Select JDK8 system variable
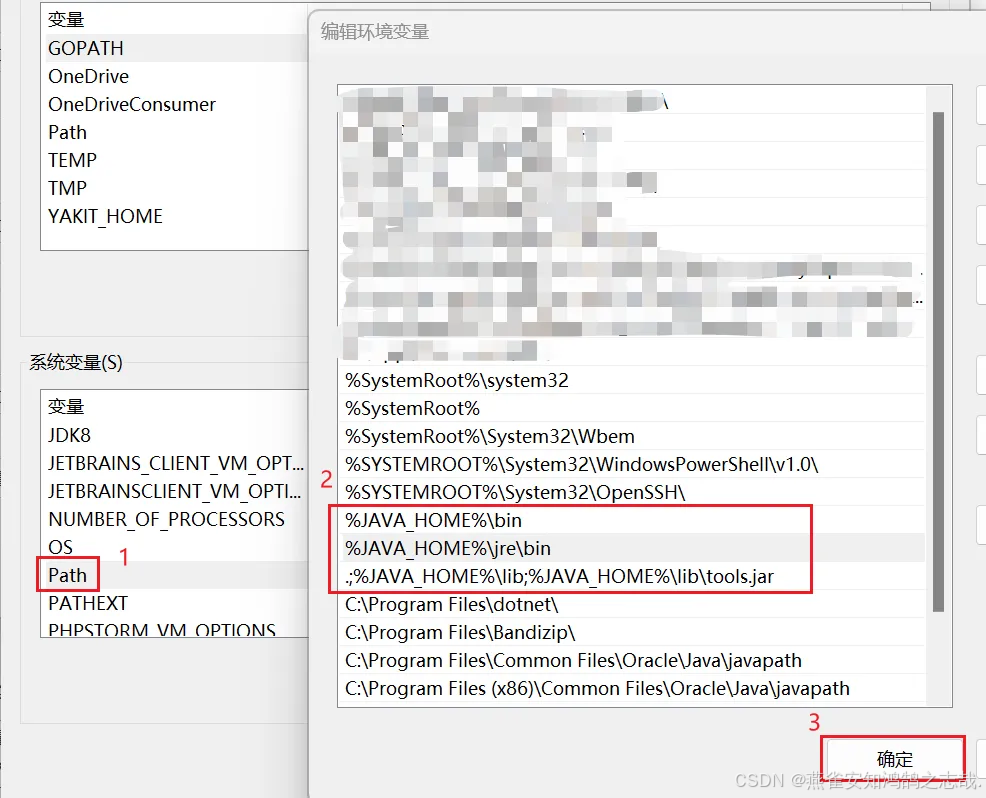Image resolution: width=986 pixels, height=798 pixels. click(69, 435)
